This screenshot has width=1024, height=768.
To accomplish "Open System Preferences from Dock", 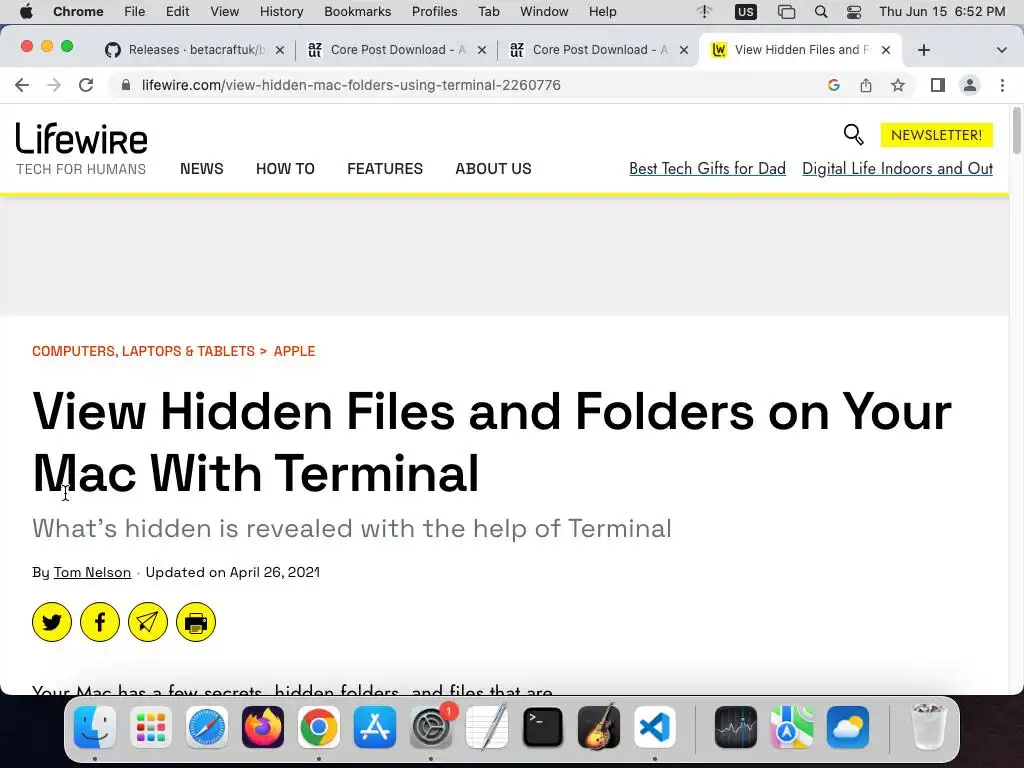I will [431, 727].
